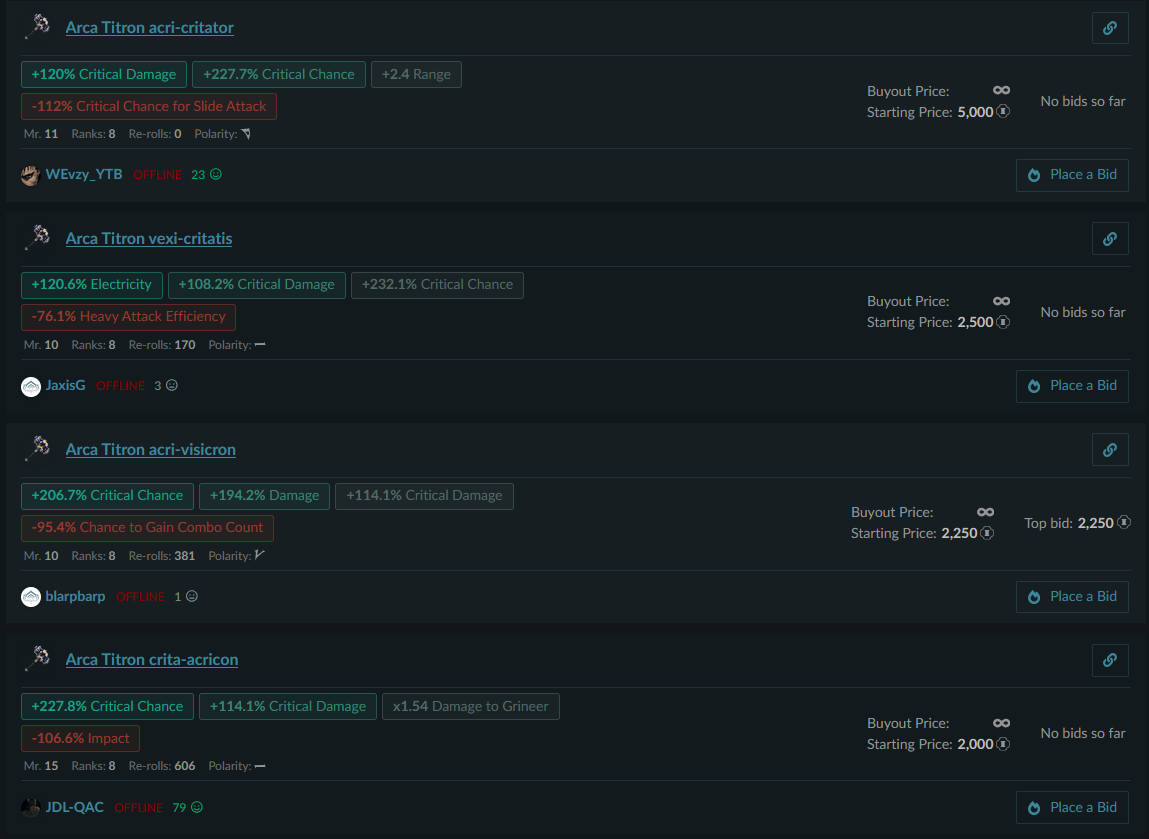
Task: Click weapon icon beside Arca Titron crita-acricon
Action: 37,659
